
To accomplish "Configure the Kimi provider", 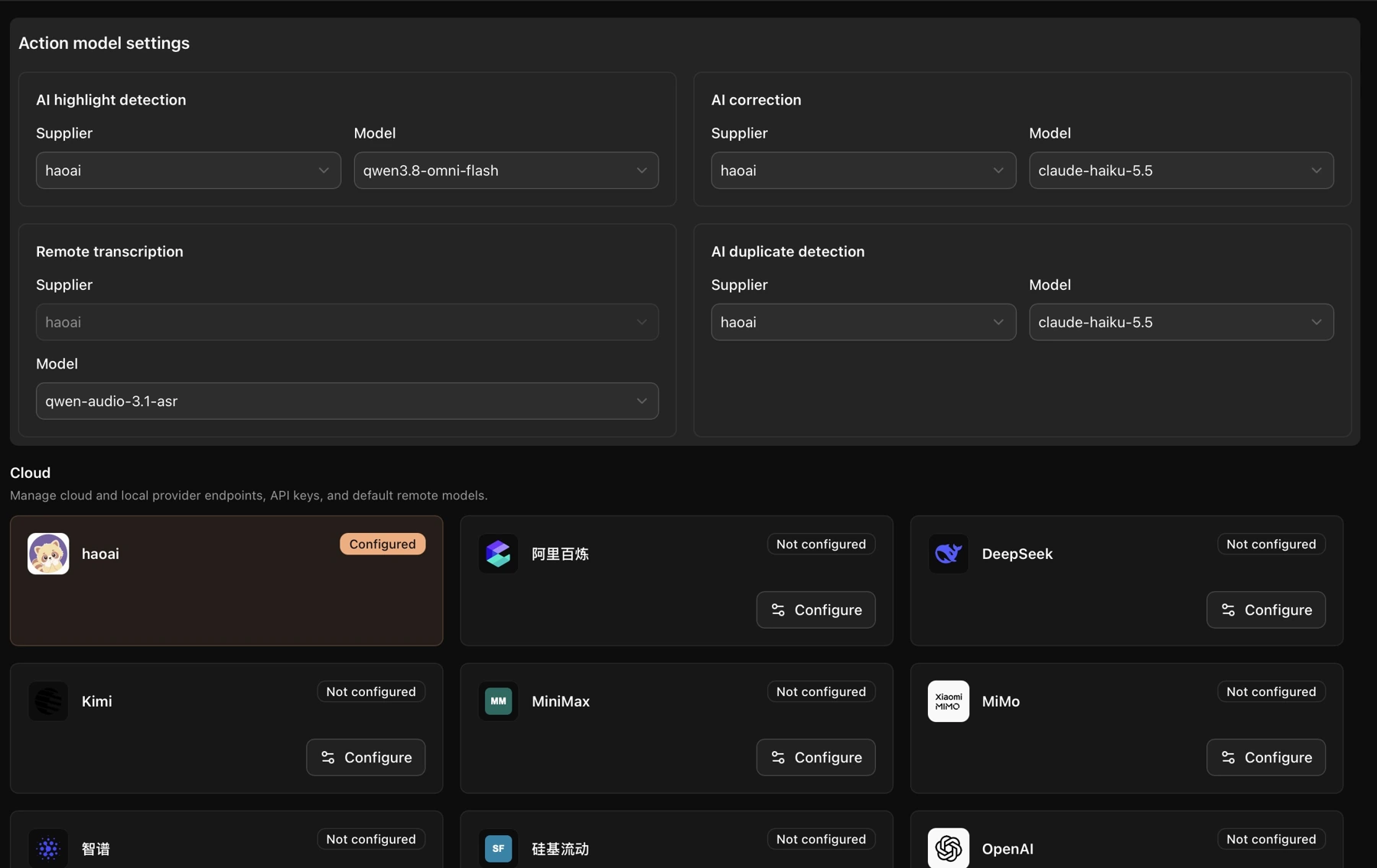I will click(x=366, y=757).
